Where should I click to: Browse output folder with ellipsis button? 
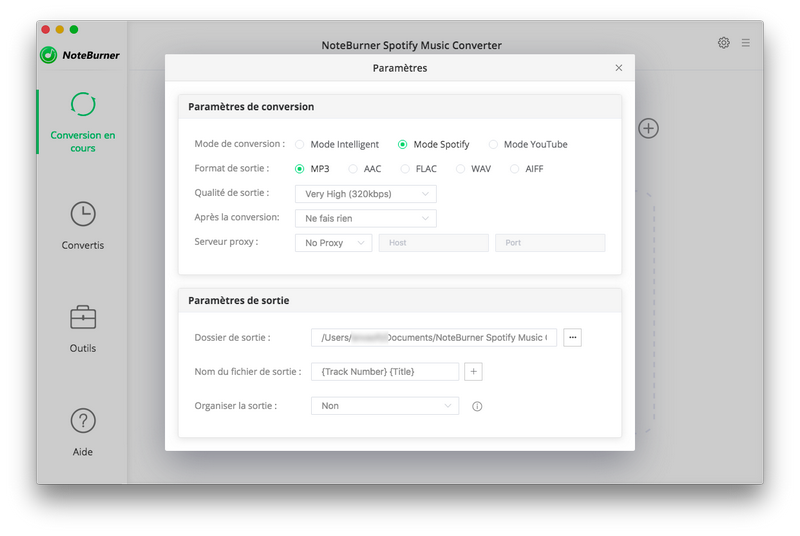click(x=572, y=337)
